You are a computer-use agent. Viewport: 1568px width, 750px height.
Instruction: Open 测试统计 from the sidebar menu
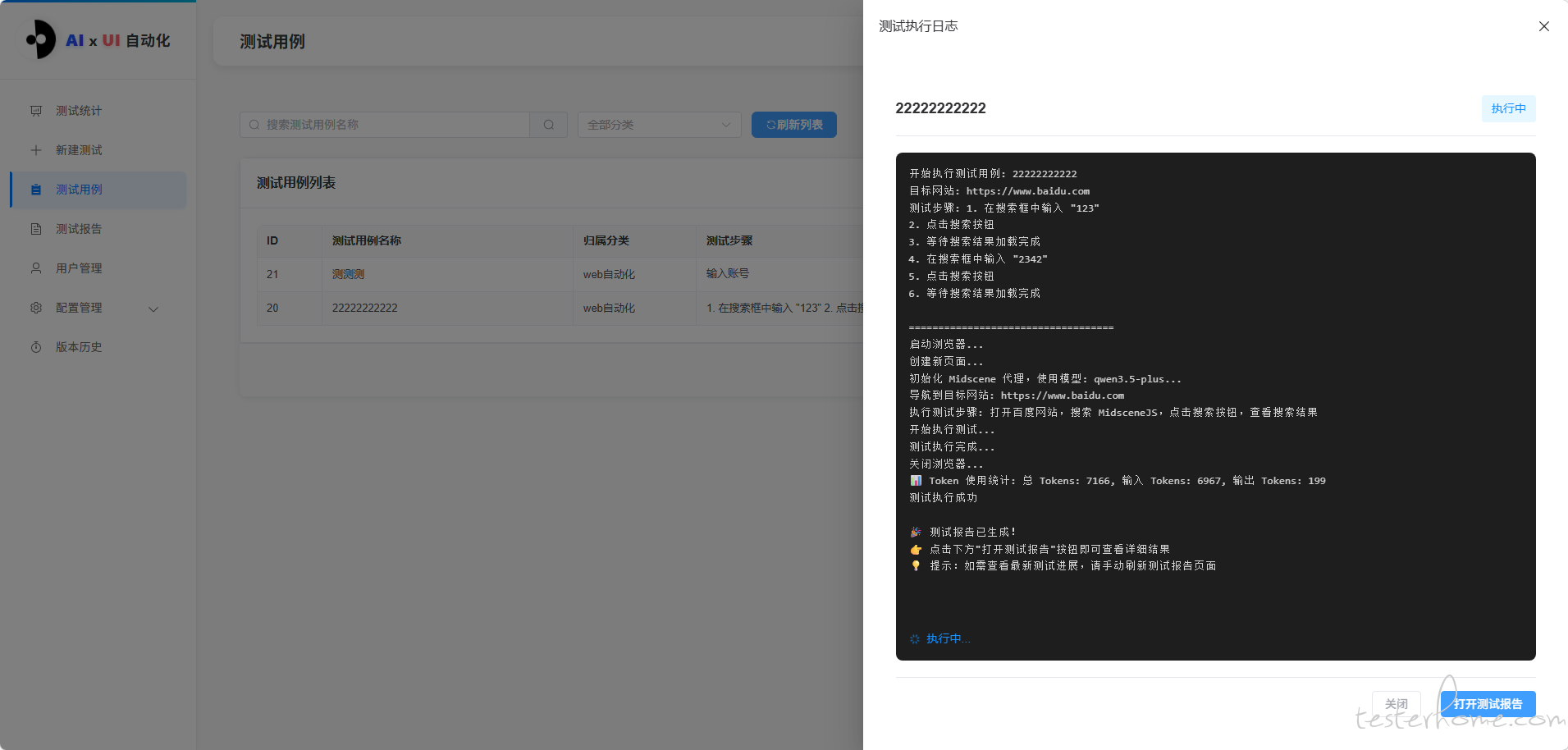tap(79, 111)
